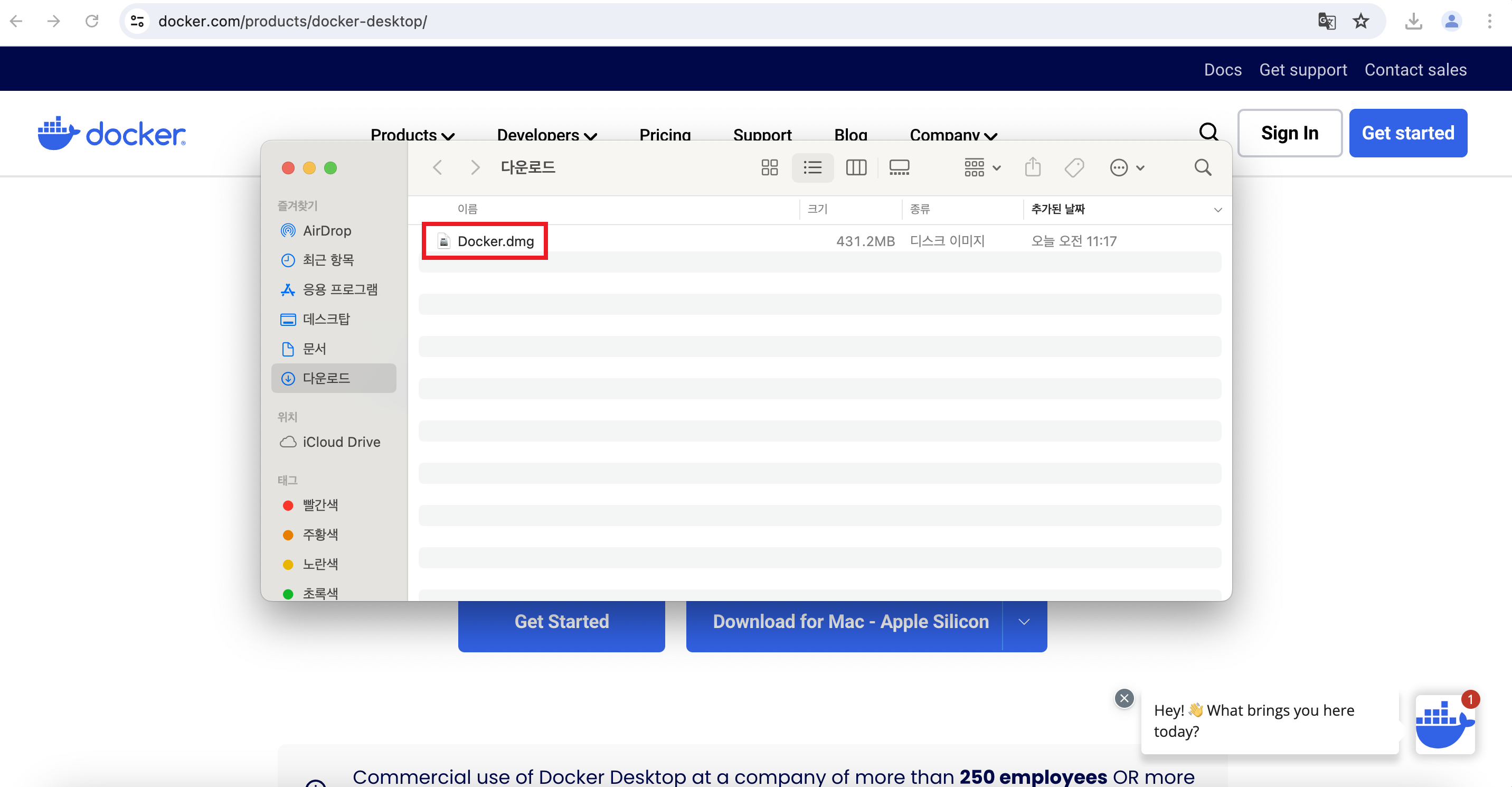This screenshot has width=1512, height=787.
Task: Select list view toggle in Finder
Action: tap(812, 168)
